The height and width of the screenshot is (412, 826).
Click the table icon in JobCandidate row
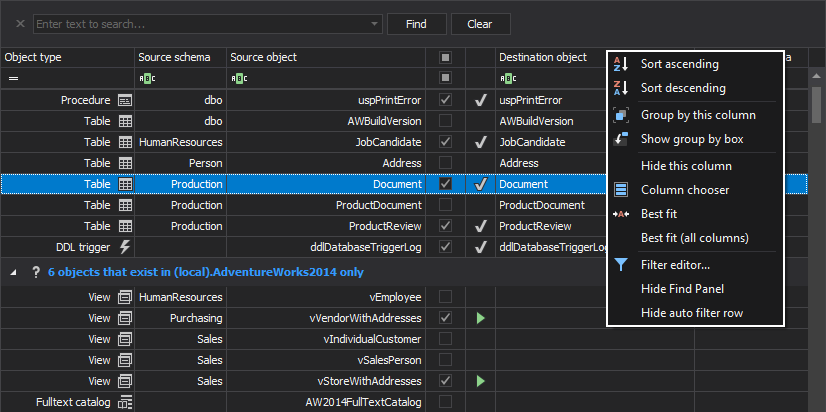coord(125,142)
